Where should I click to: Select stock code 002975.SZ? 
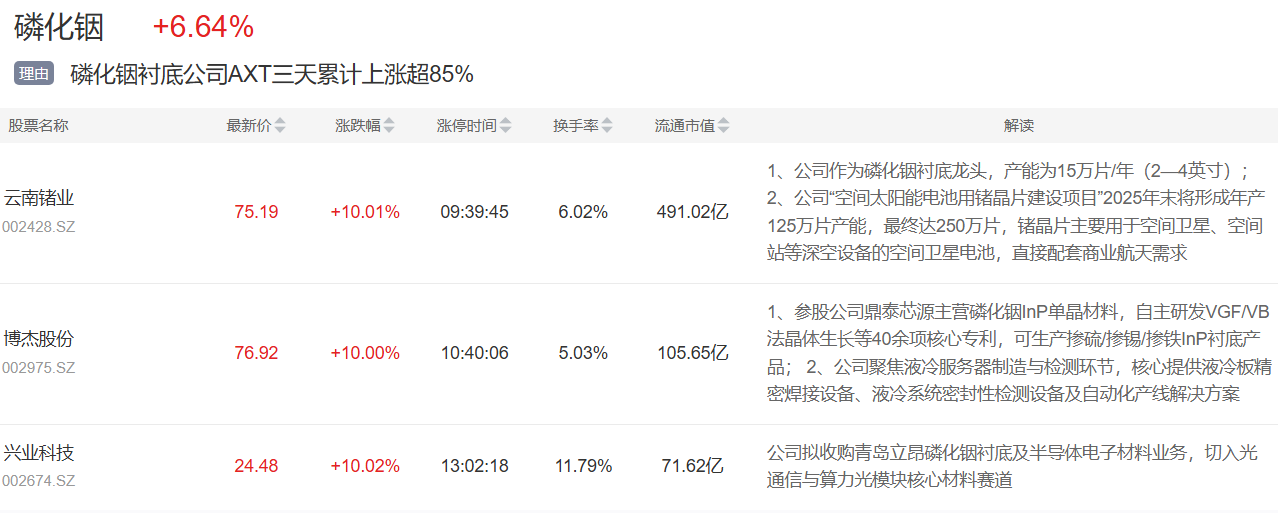(x=39, y=368)
